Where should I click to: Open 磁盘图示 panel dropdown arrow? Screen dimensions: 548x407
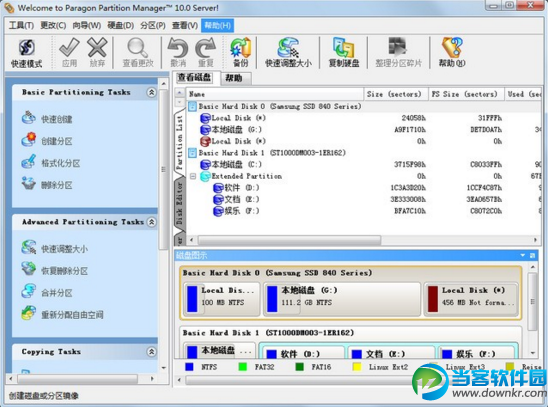522,255
